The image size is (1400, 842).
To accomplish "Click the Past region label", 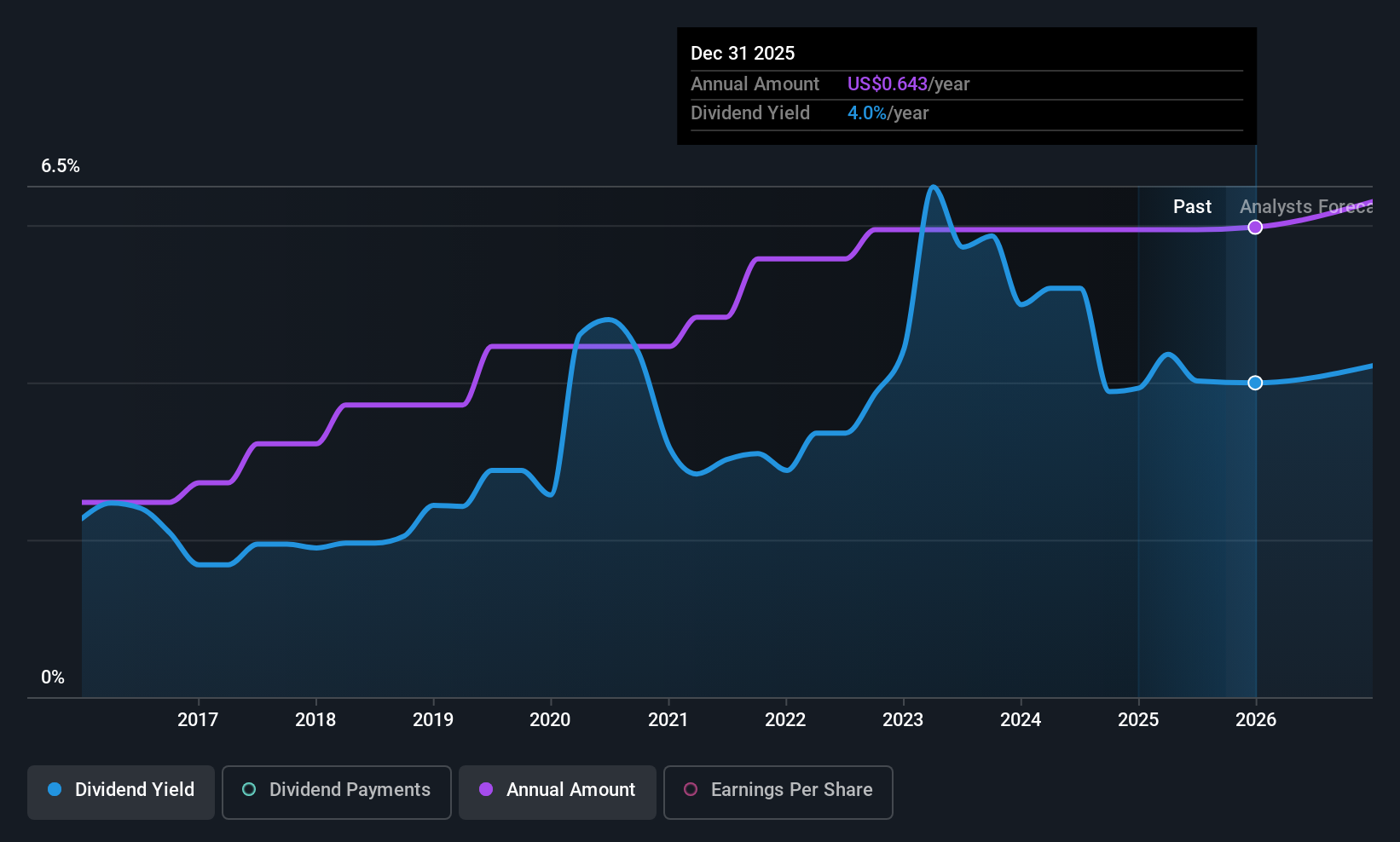I will pyautogui.click(x=1192, y=206).
